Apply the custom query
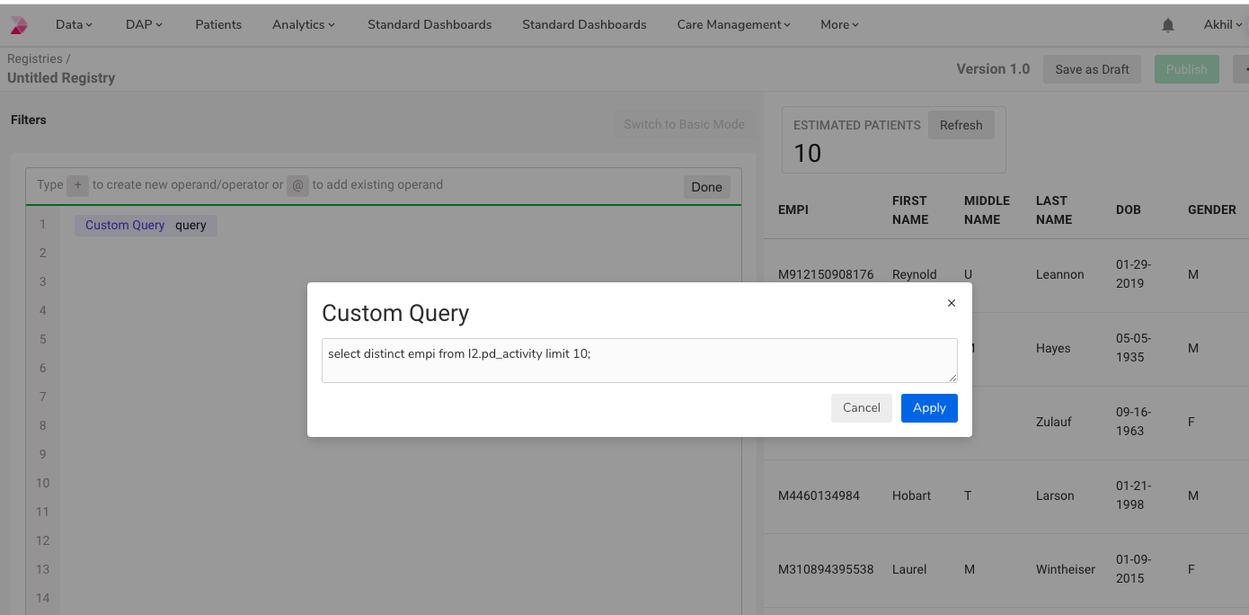Screen dimensions: 1249x615 [x=929, y=408]
